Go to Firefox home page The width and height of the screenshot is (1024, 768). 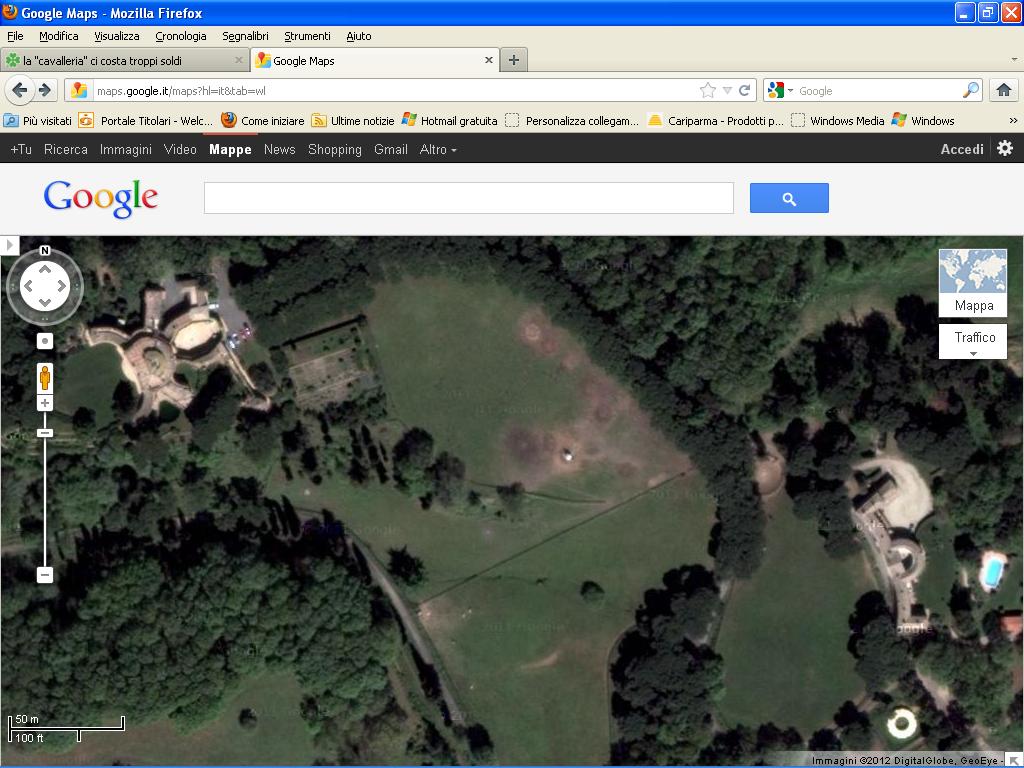pyautogui.click(x=1004, y=91)
